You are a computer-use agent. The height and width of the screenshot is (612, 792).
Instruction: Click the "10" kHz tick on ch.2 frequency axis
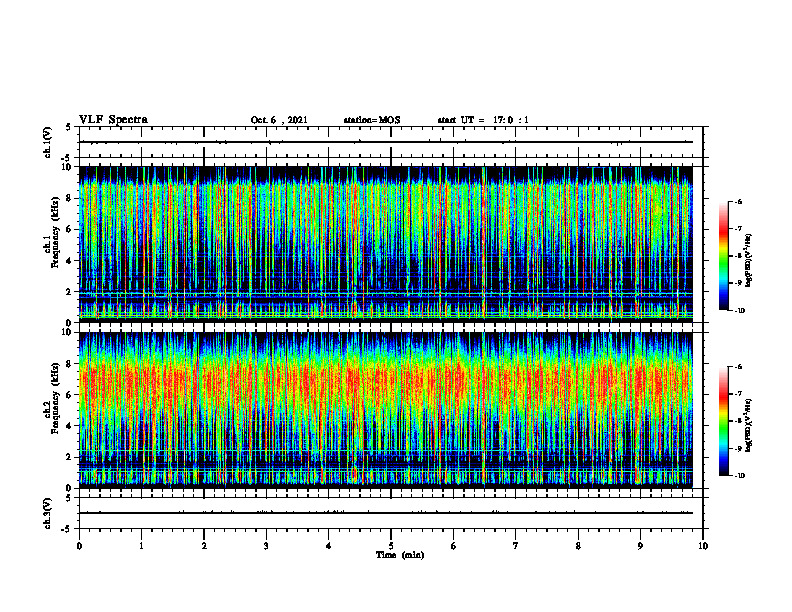(69, 332)
